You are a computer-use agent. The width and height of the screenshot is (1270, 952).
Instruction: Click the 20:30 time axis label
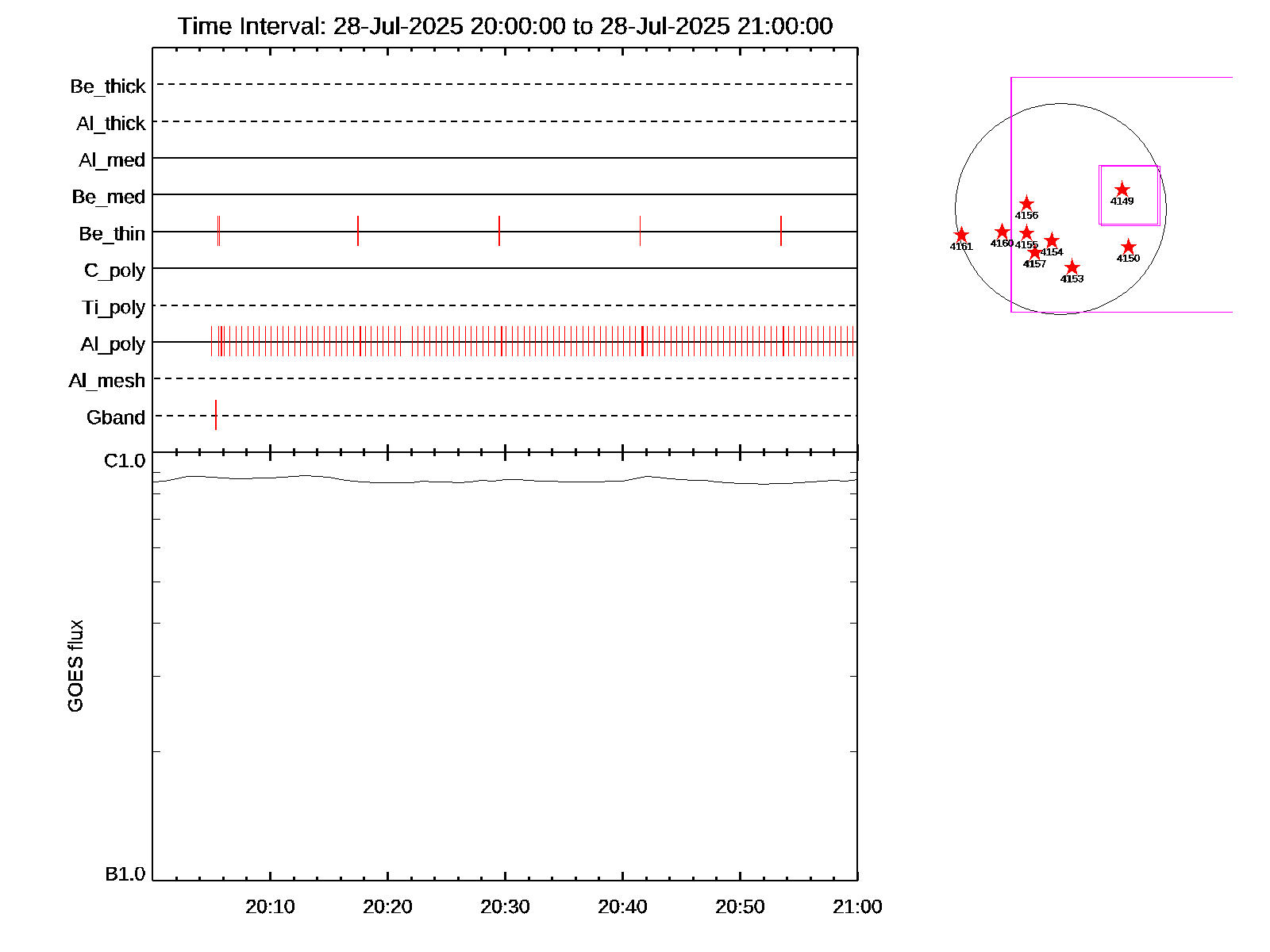[x=505, y=907]
